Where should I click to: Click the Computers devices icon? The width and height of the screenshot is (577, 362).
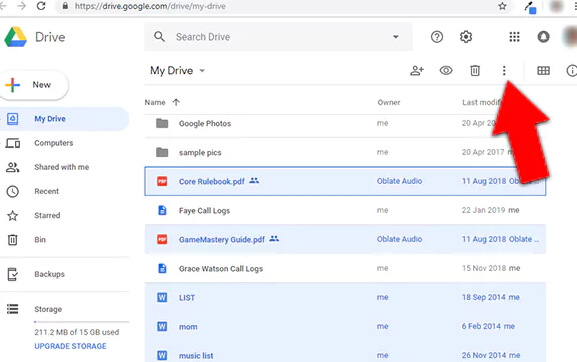pos(13,143)
